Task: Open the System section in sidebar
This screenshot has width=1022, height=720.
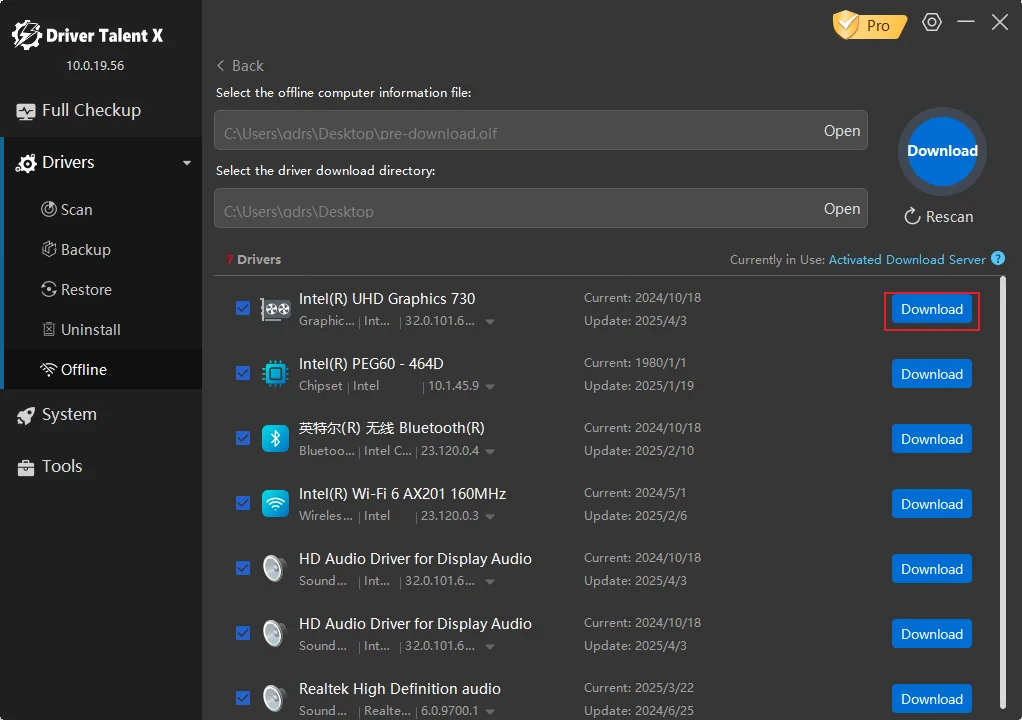Action: (101, 414)
